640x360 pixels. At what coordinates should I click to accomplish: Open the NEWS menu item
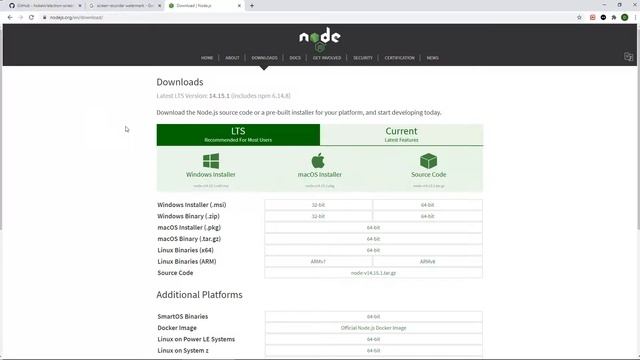point(433,58)
